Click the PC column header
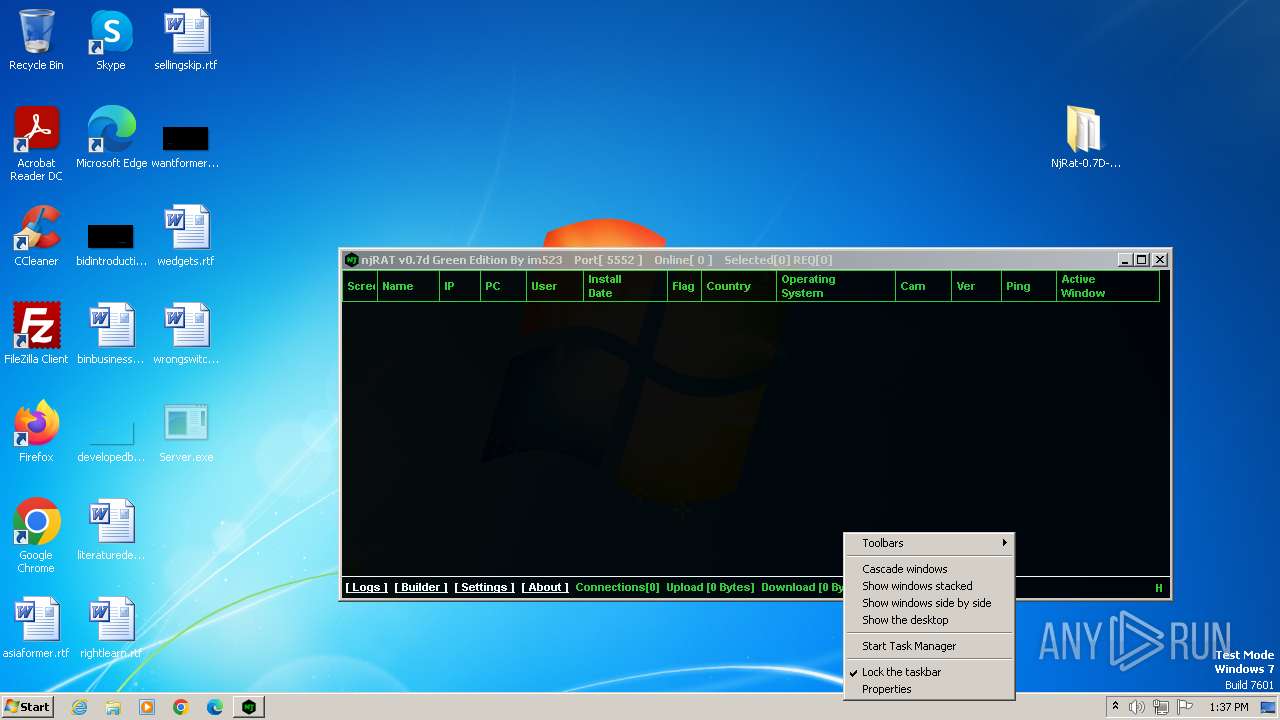The image size is (1280, 720). click(x=503, y=286)
